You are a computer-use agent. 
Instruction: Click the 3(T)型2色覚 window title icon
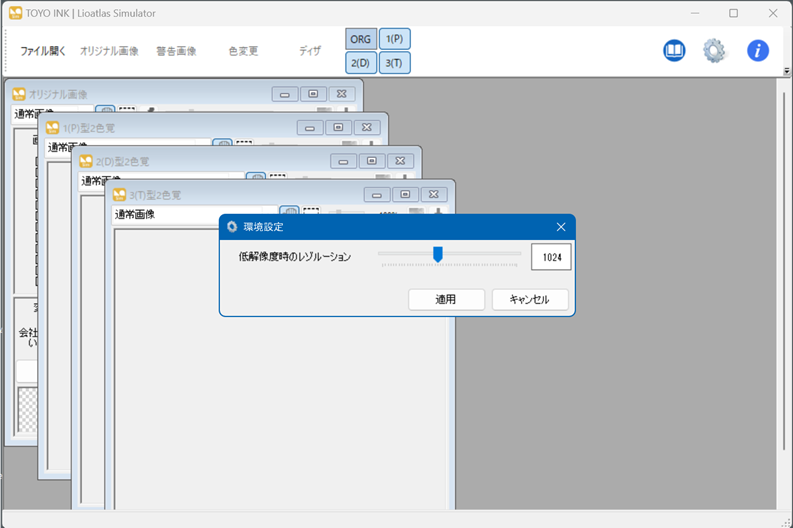121,194
